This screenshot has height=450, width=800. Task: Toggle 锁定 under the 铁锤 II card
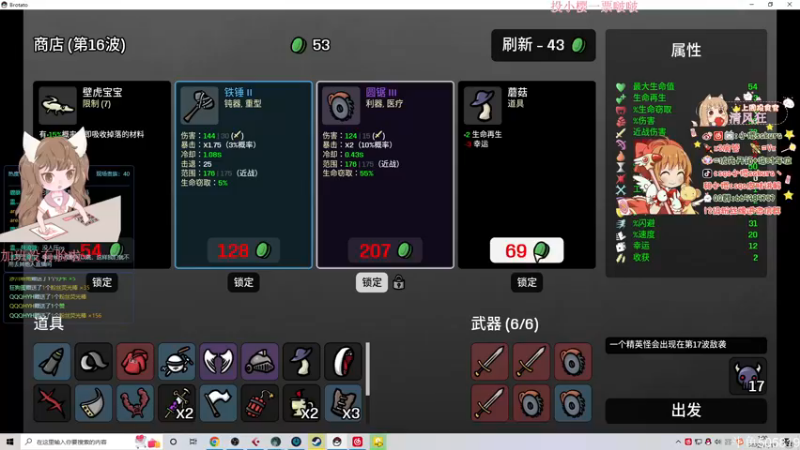click(x=243, y=282)
